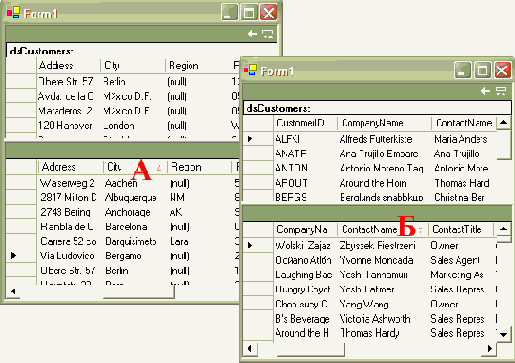Select the 'Yoshi Tannamuri' cell
Screen dimensions: 515x363
(382, 275)
